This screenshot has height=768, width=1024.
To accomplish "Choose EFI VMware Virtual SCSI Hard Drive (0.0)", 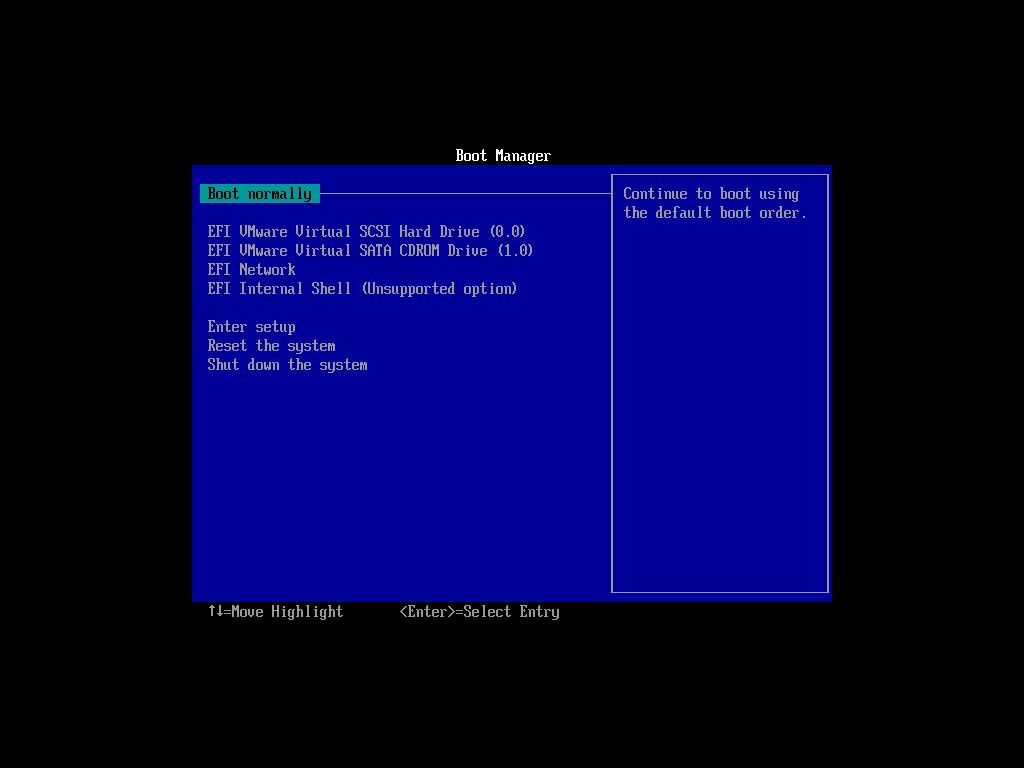I will point(366,232).
